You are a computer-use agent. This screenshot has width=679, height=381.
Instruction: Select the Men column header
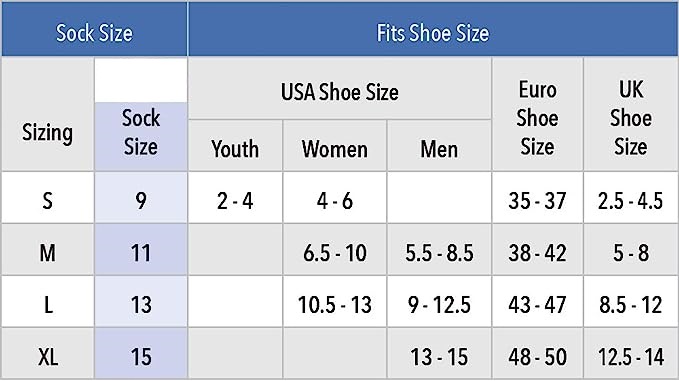[x=439, y=149]
